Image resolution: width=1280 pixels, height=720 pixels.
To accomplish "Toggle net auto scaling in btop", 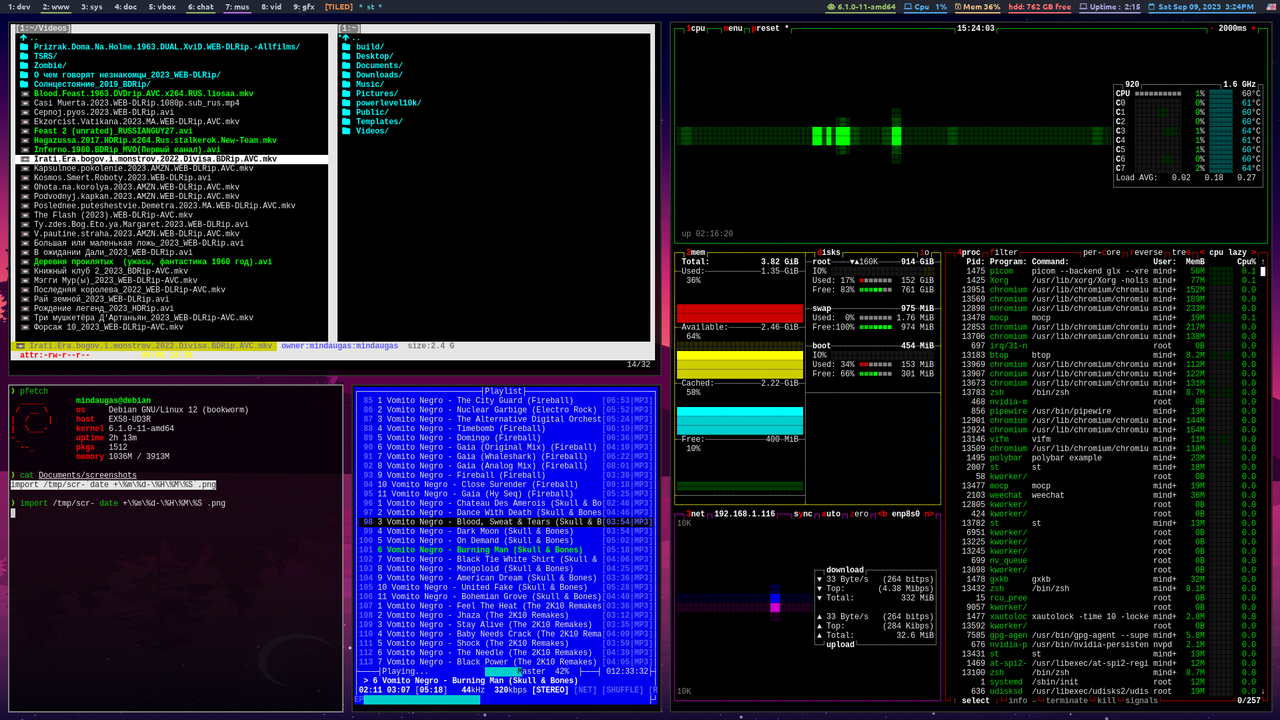I will (x=832, y=513).
